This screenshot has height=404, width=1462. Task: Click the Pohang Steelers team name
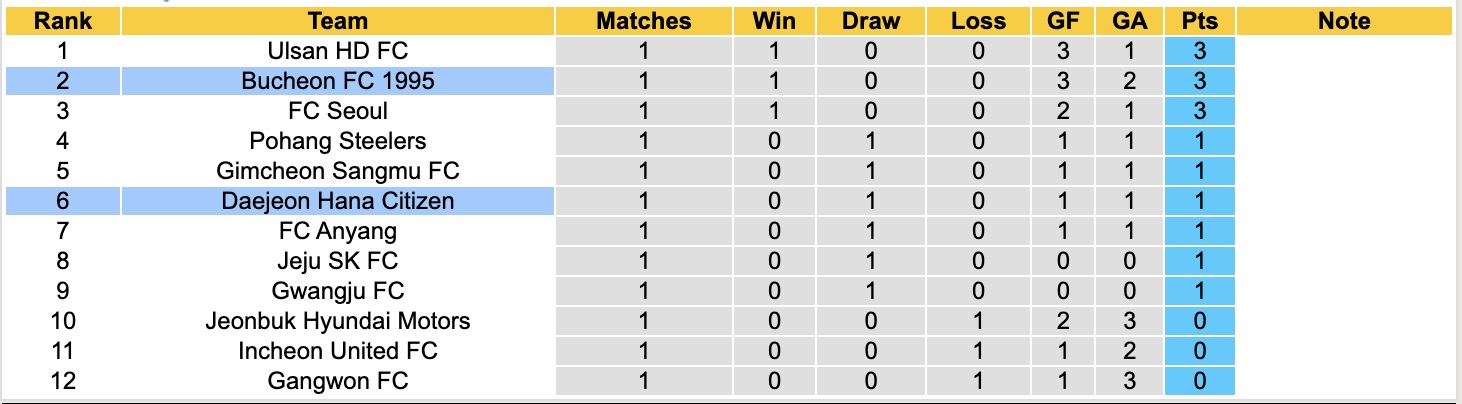click(338, 141)
